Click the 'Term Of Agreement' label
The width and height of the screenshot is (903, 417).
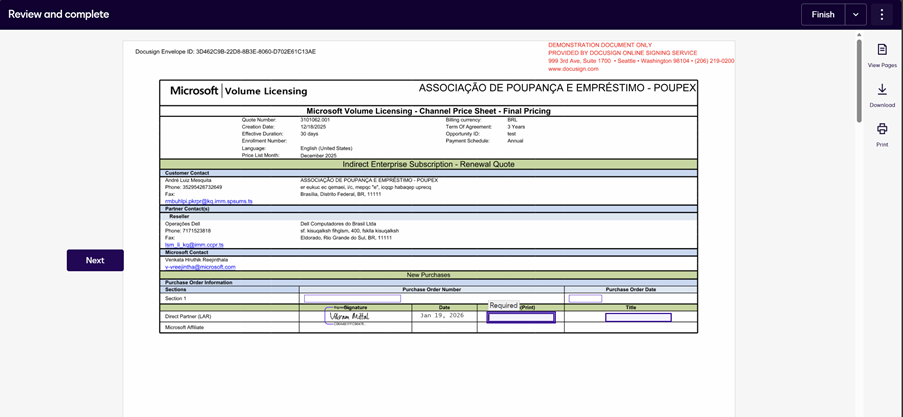(468, 127)
